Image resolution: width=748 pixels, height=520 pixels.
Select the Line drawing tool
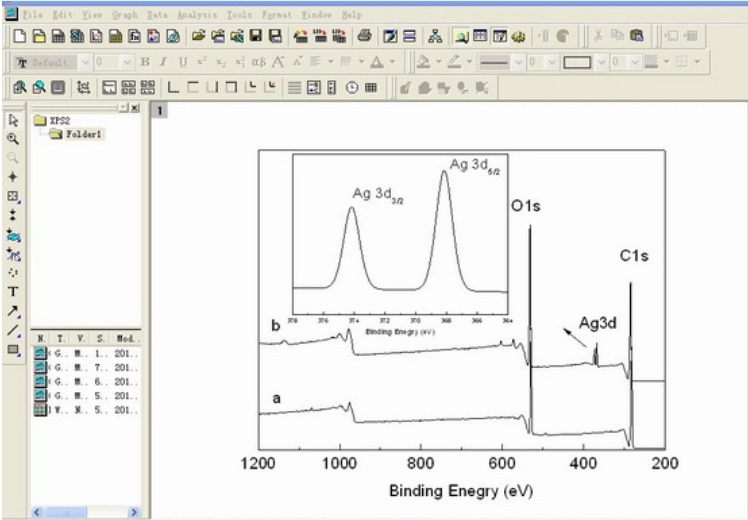(x=13, y=330)
